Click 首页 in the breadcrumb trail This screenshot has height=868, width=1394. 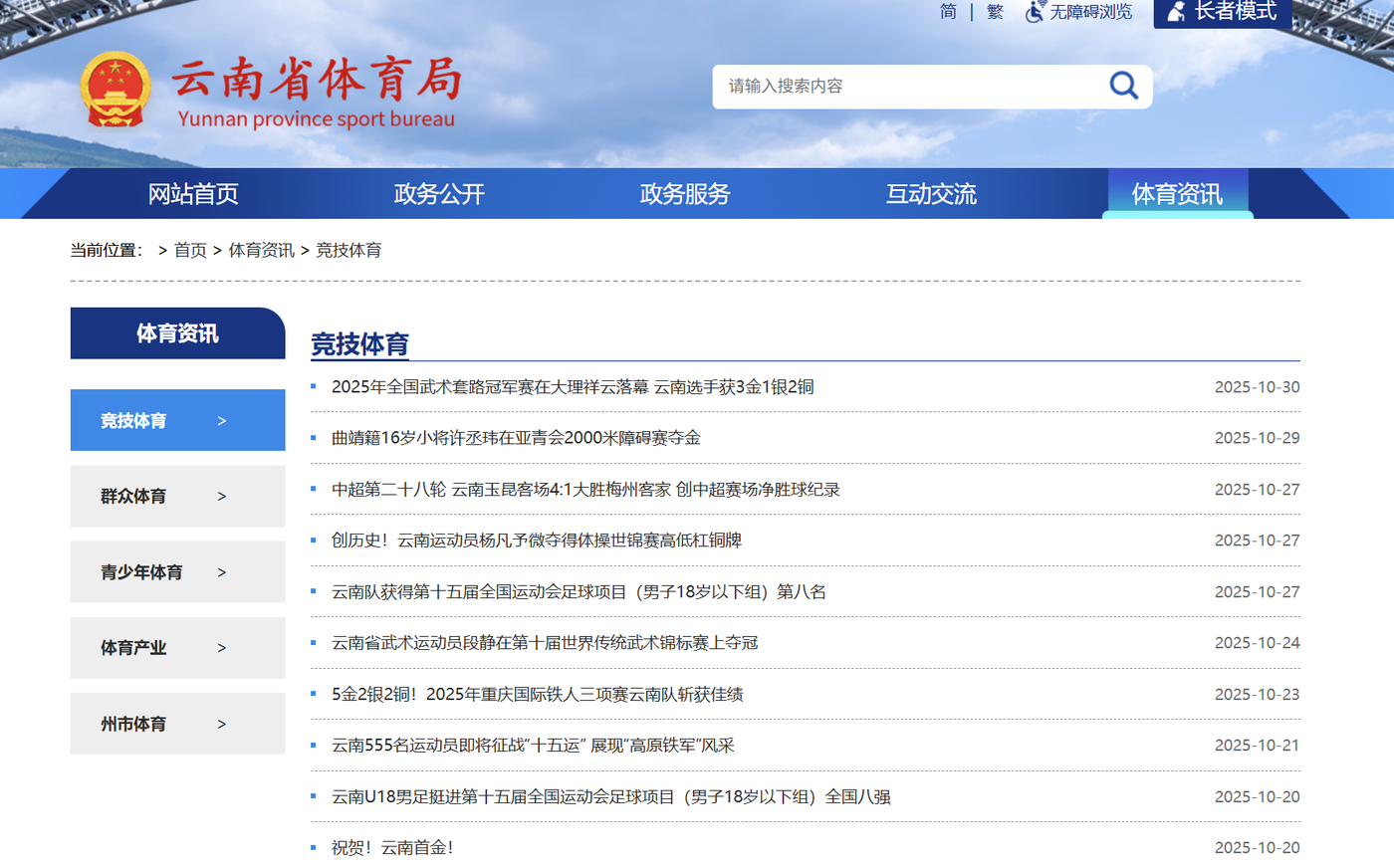(x=190, y=250)
